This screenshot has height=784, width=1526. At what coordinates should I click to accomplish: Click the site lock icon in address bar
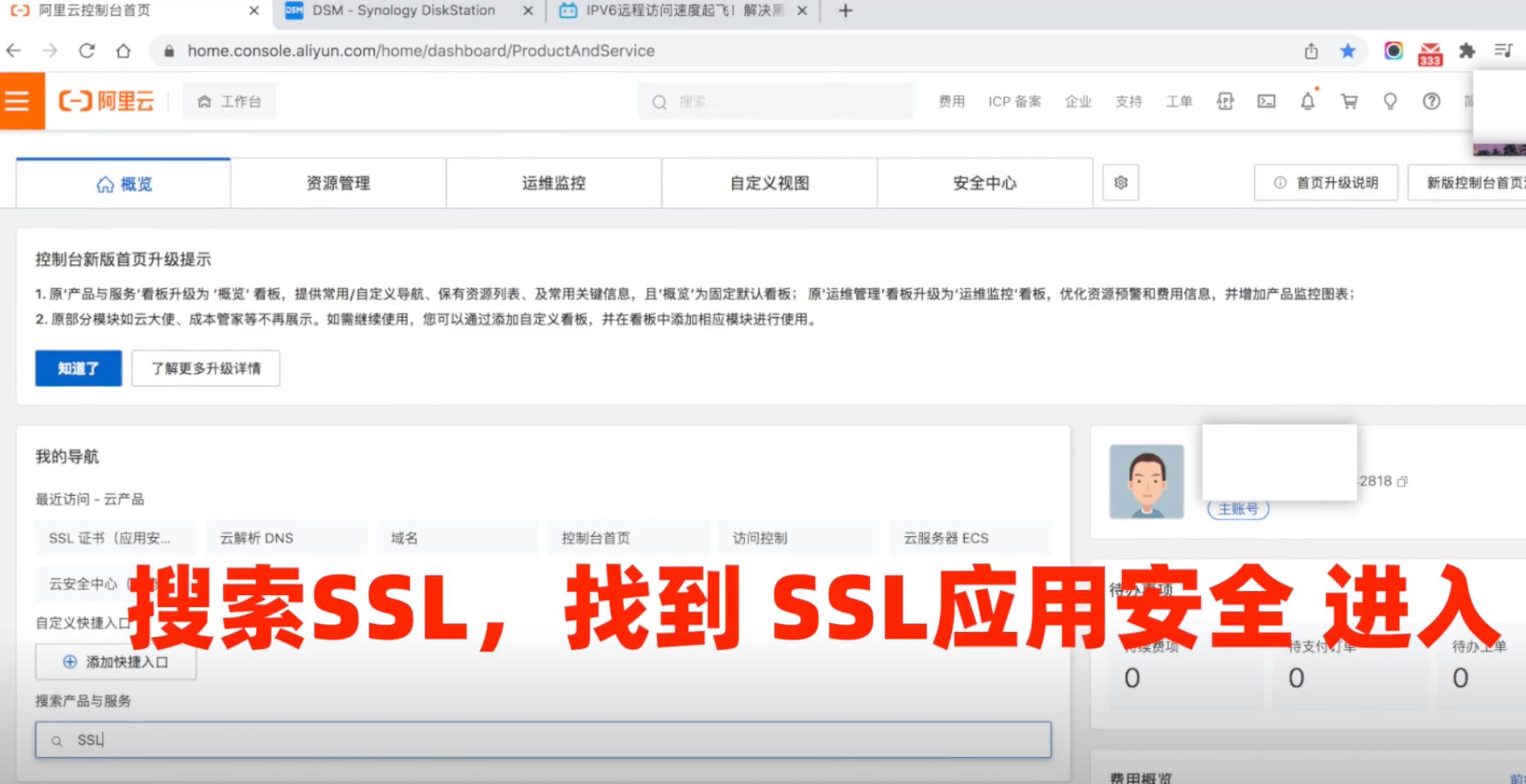(168, 51)
